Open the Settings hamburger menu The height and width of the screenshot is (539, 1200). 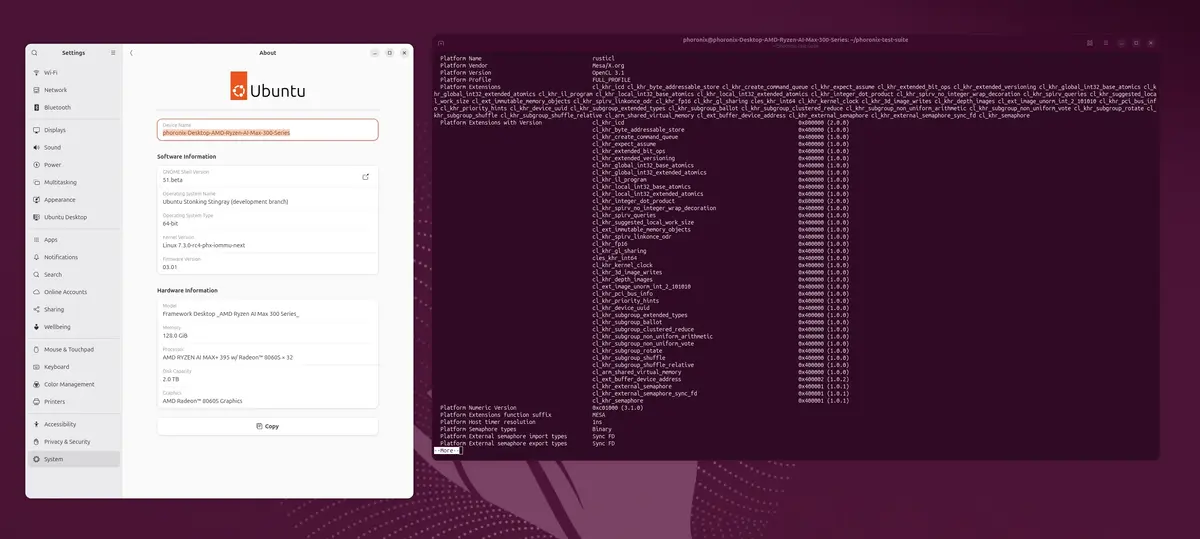pos(113,52)
